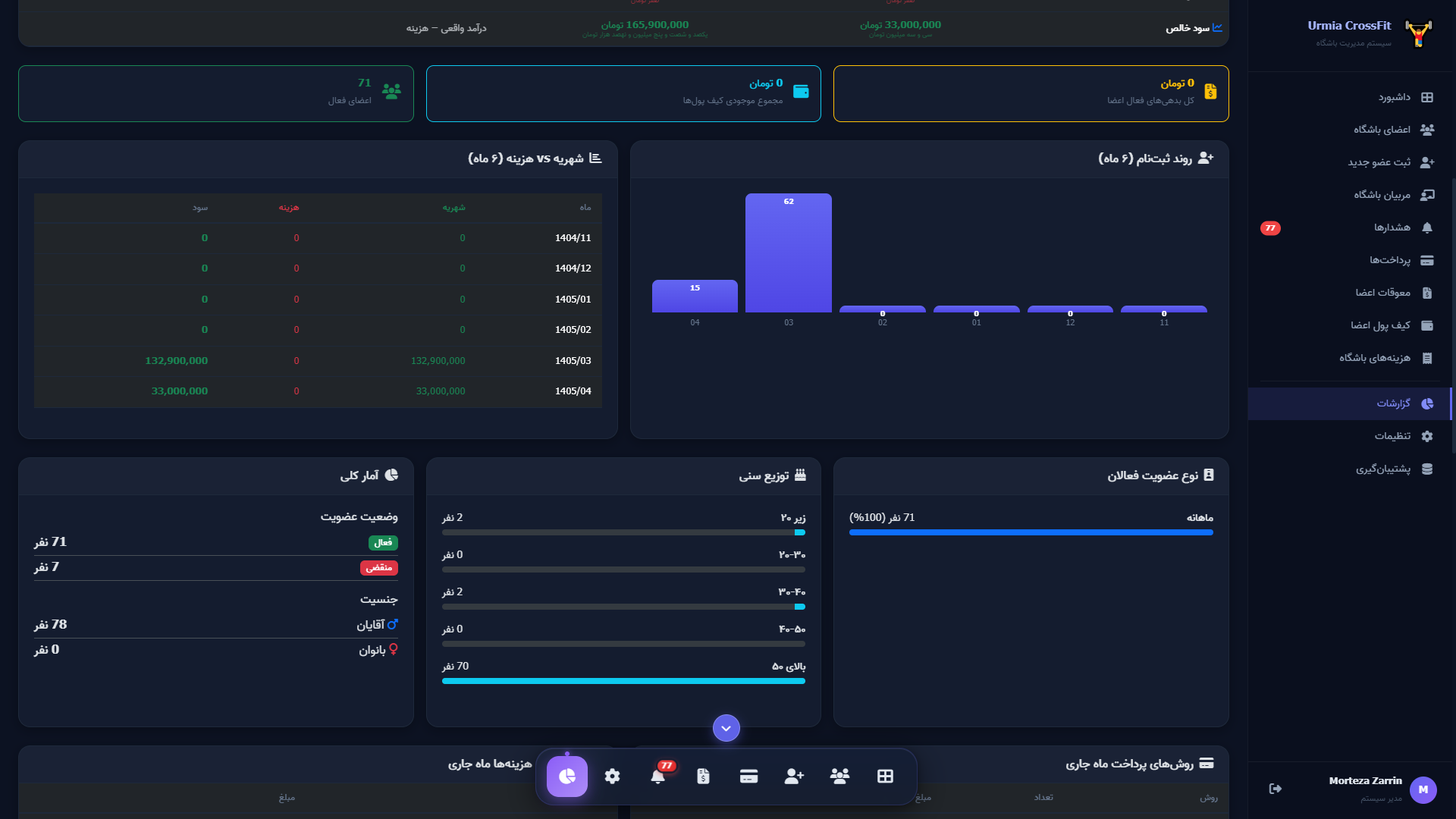Click the green فعال status badge

[x=383, y=543]
